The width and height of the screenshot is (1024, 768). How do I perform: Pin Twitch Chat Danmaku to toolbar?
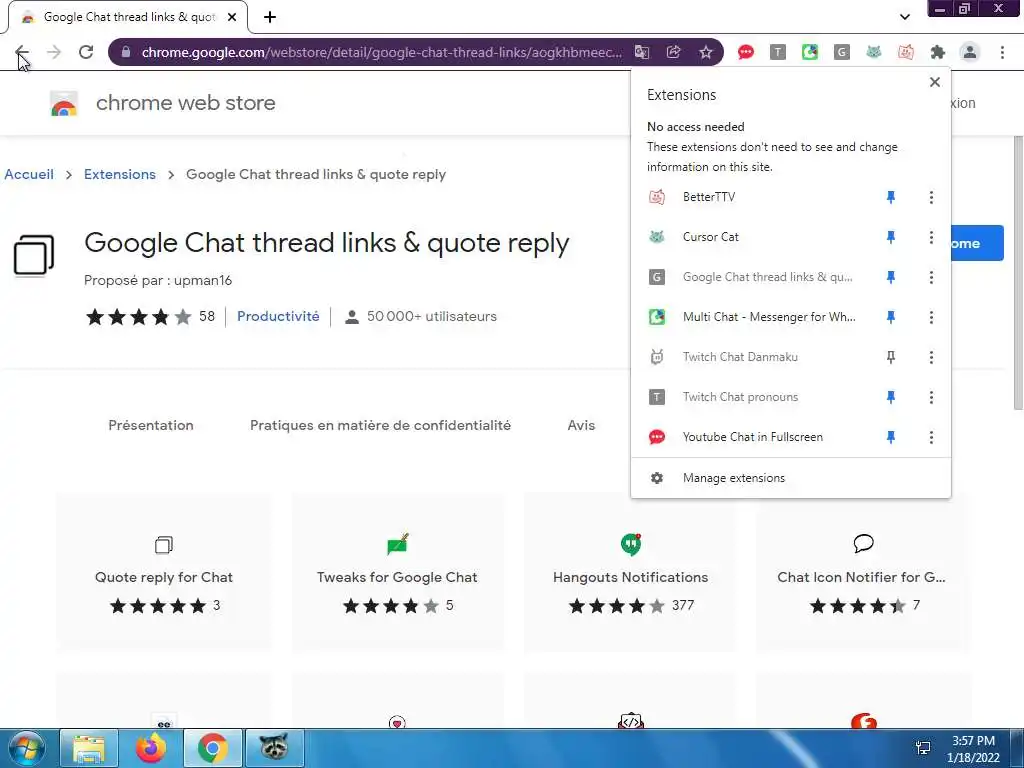[891, 357]
